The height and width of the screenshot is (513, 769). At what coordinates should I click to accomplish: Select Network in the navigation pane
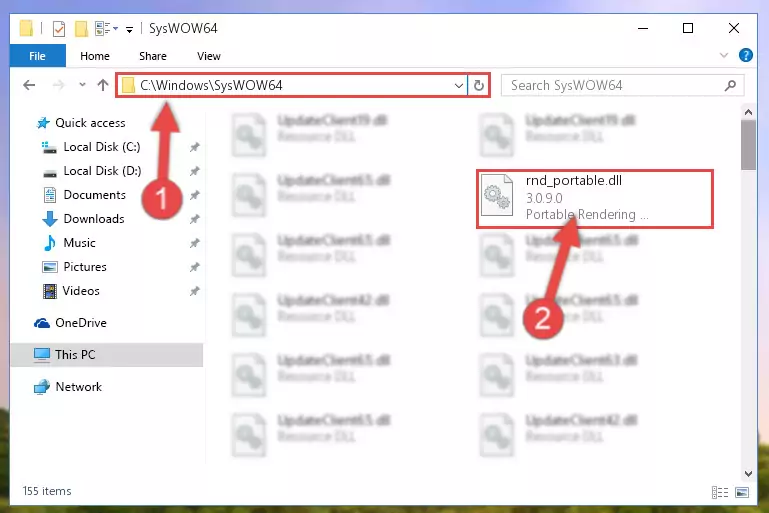(78, 386)
